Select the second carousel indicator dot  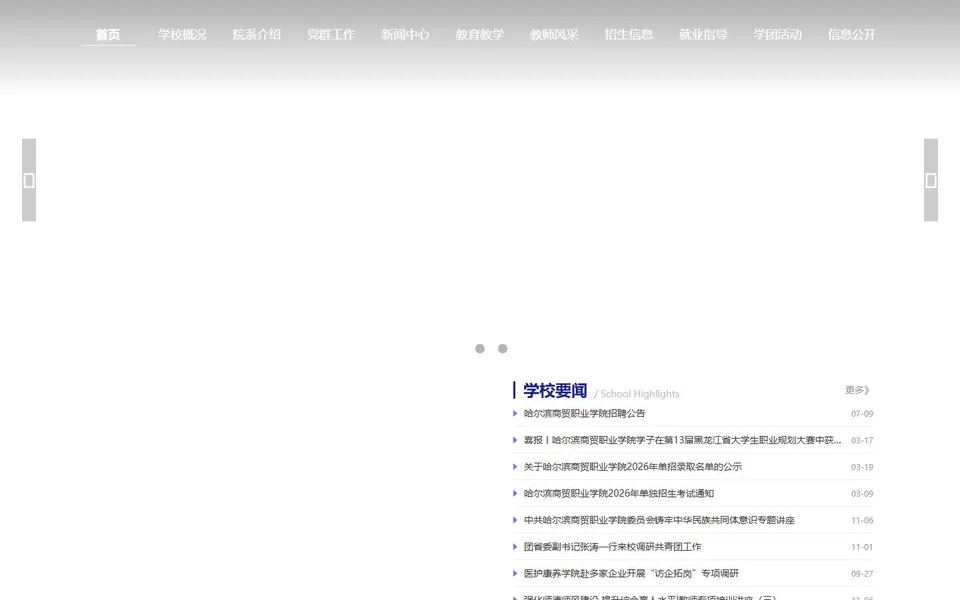(503, 348)
